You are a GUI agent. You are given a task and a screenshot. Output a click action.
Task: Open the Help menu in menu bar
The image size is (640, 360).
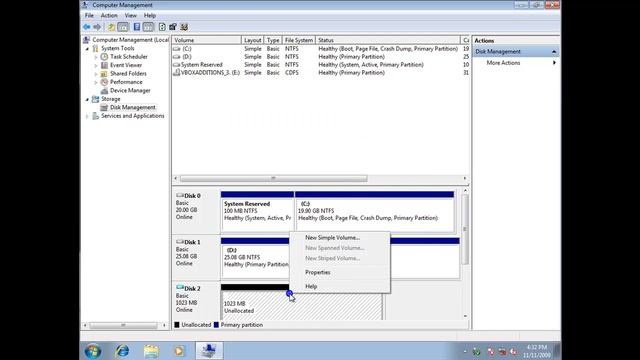pos(150,16)
